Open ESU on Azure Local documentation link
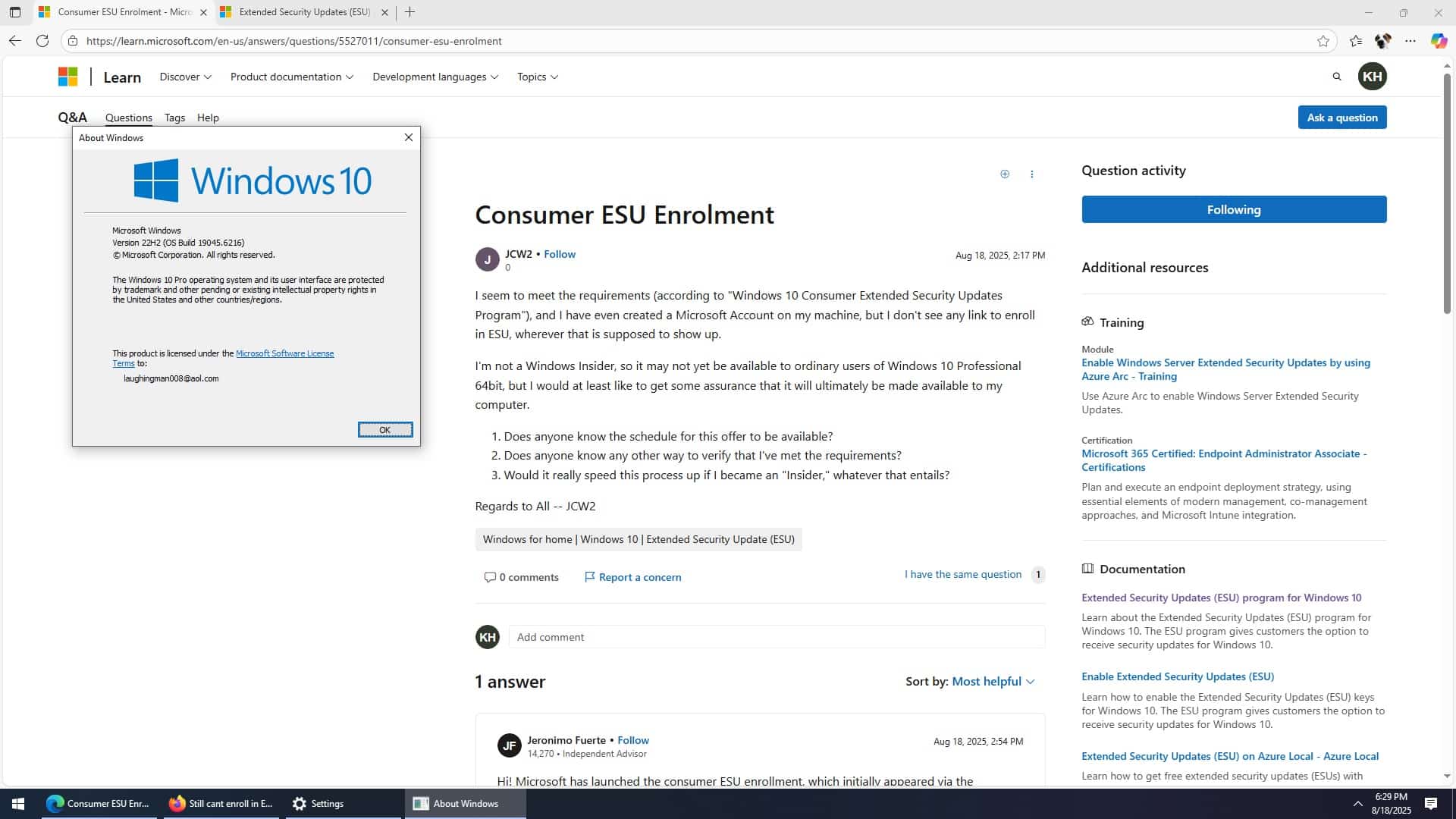 pos(1230,756)
